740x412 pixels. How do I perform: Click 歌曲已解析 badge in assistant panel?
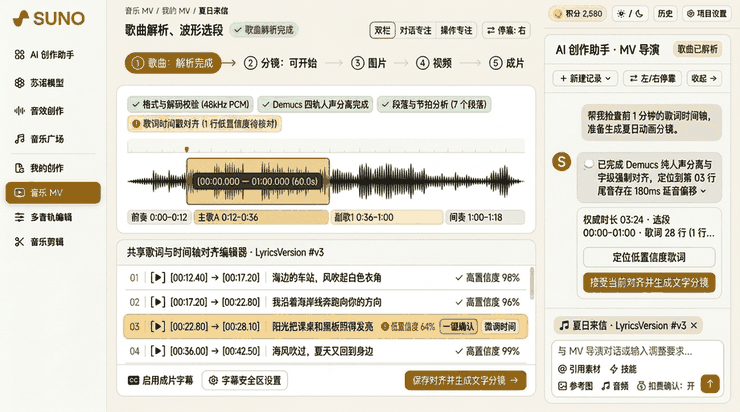pos(697,49)
